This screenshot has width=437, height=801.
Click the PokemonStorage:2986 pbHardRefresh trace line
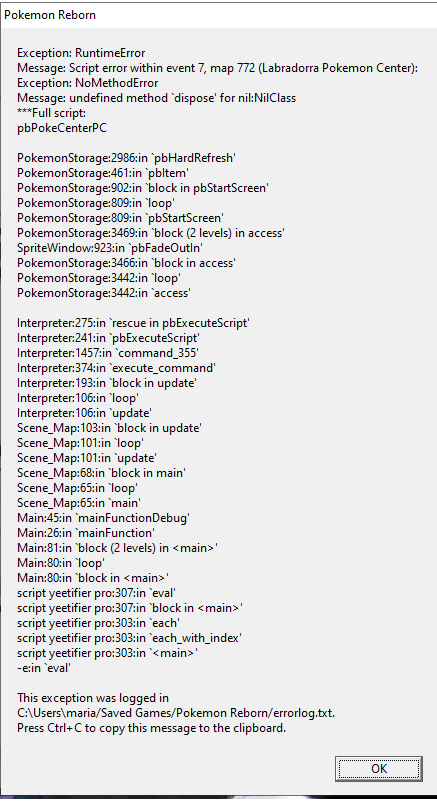(126, 158)
